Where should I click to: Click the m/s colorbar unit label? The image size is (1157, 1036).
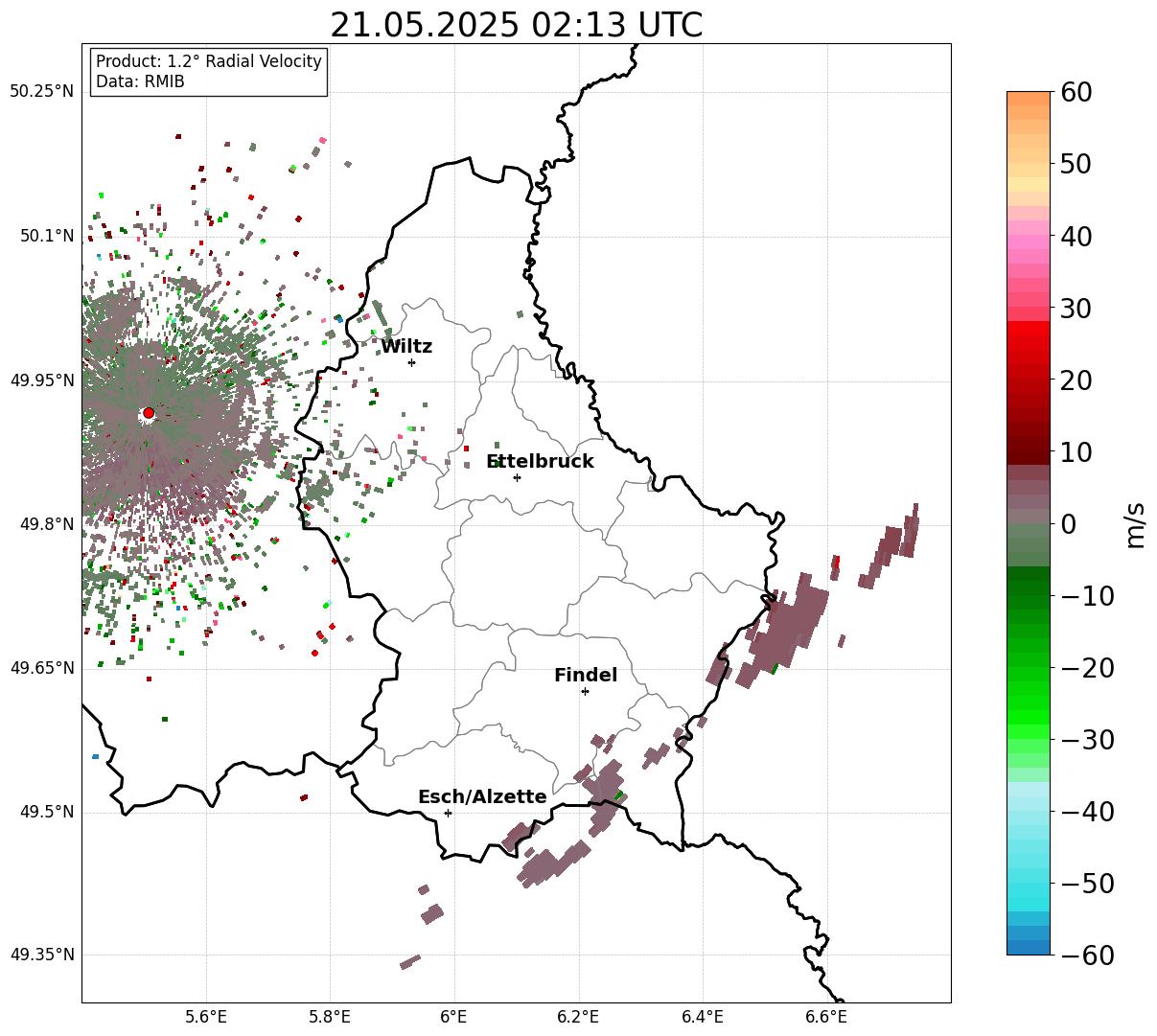coord(1136,523)
